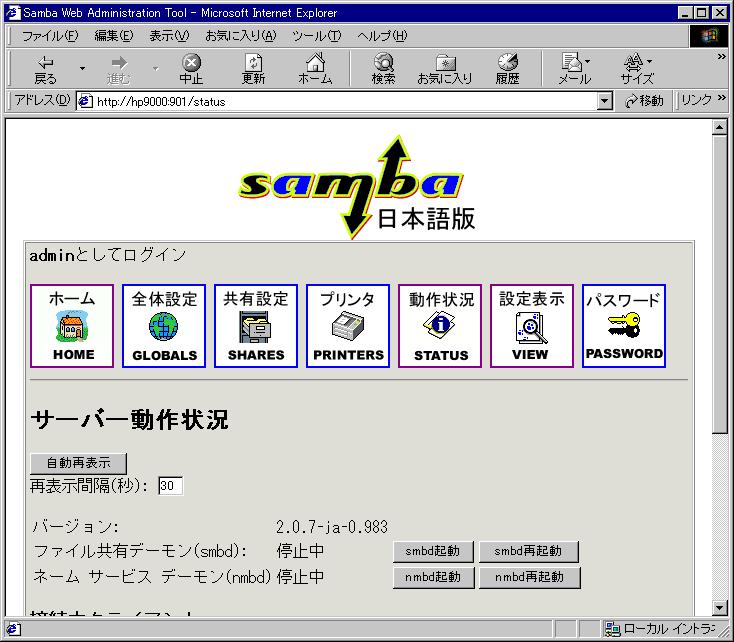Image resolution: width=734 pixels, height=642 pixels.
Task: Click the nmbd起動 start button
Action: coord(433,577)
